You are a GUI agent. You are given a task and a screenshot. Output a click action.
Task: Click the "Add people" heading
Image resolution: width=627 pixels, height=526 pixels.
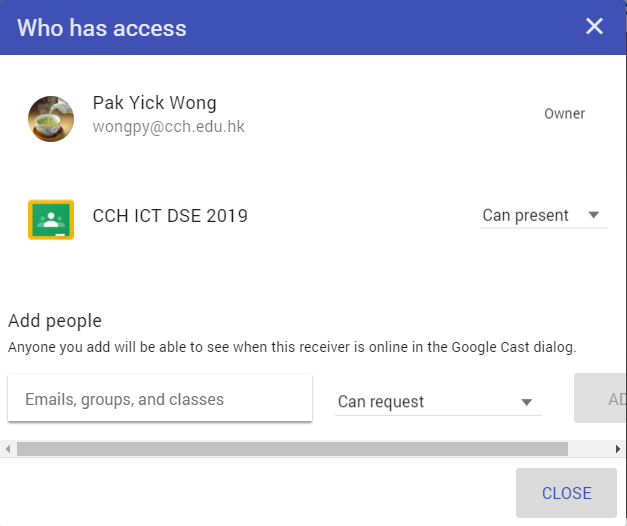point(55,321)
